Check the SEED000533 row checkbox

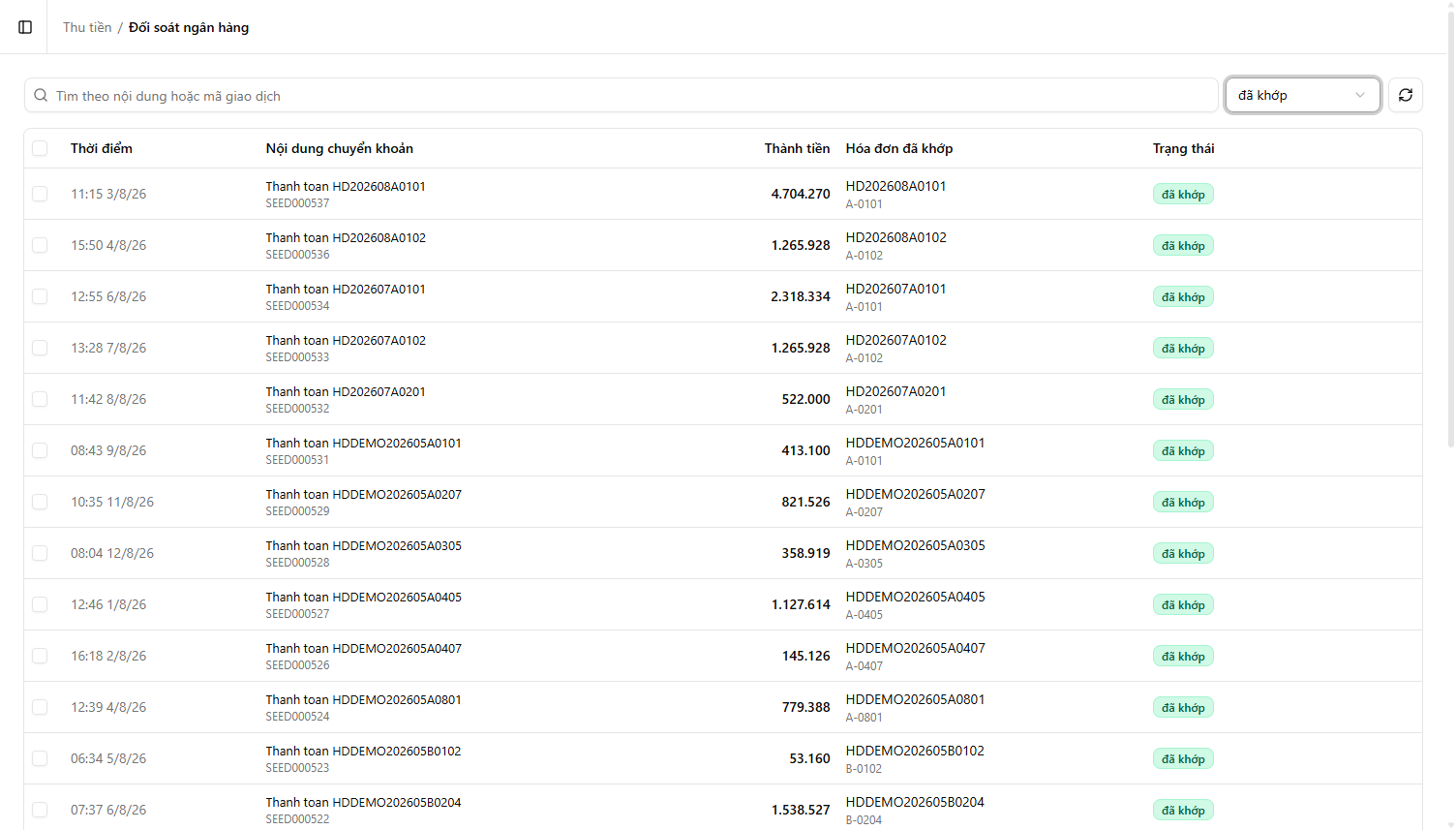tap(40, 348)
